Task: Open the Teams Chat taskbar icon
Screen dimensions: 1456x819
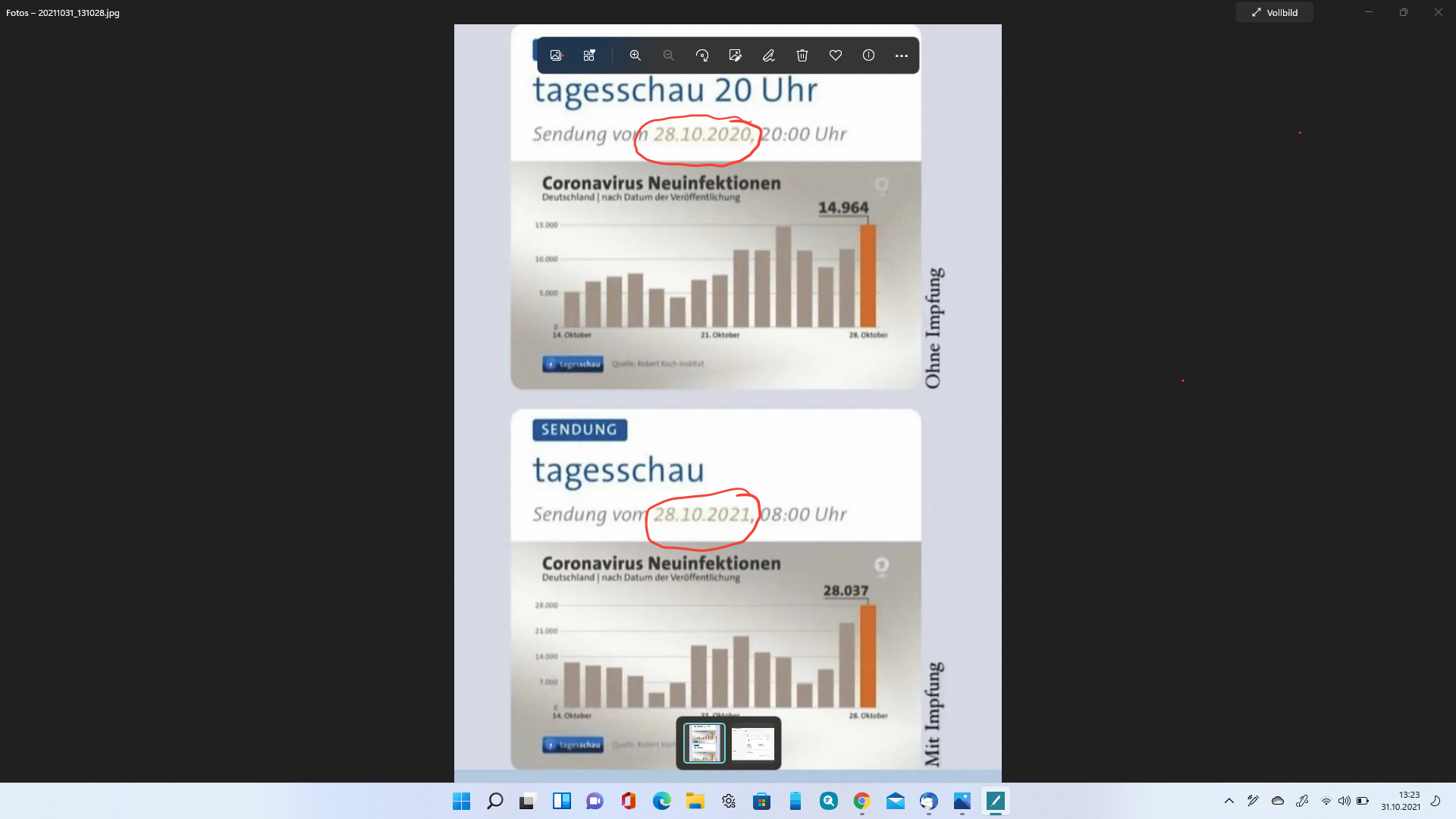Action: pos(595,801)
